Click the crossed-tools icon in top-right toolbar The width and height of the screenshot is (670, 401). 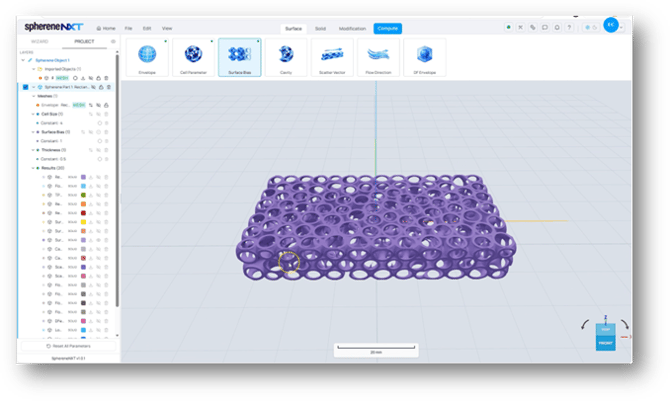(520, 27)
